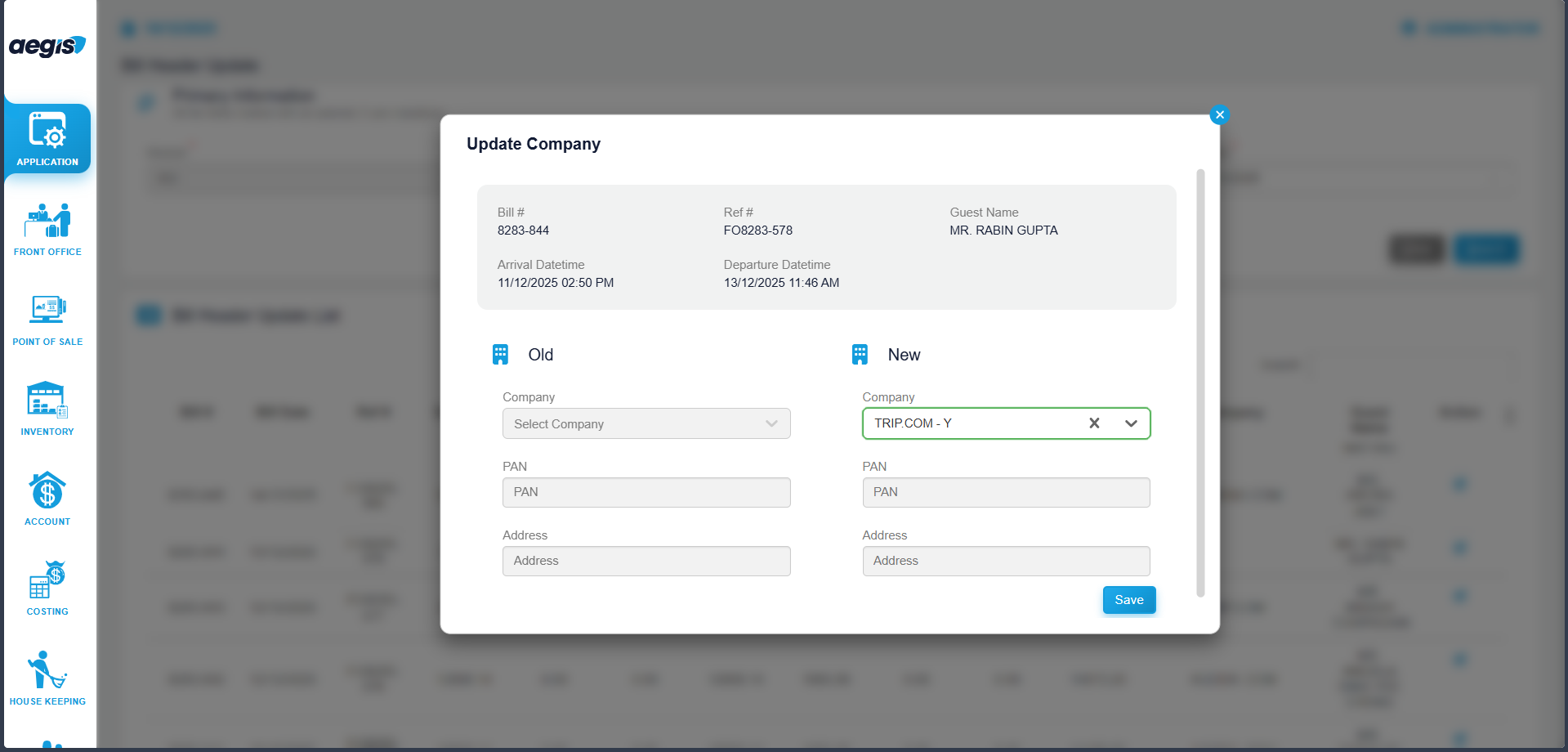
Task: Expand the New Company dropdown arrow
Action: (x=1131, y=423)
